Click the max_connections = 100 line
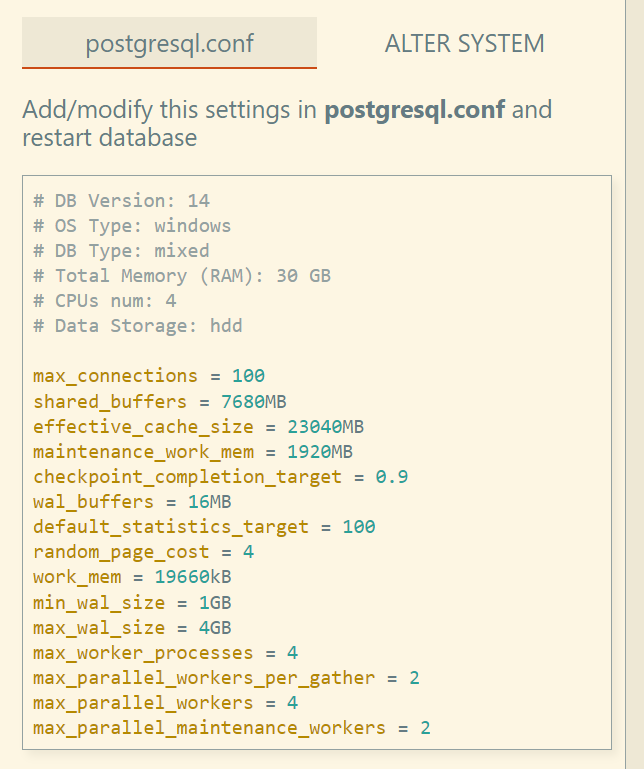644x769 pixels. point(148,377)
